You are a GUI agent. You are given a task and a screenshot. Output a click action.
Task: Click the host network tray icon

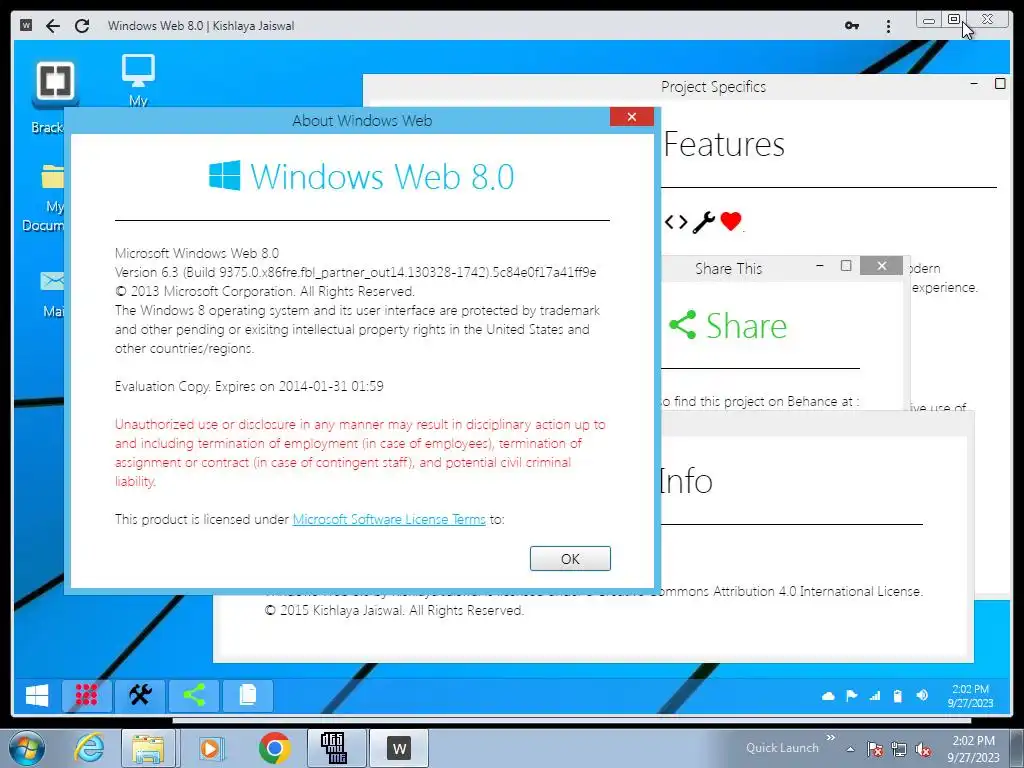(899, 749)
